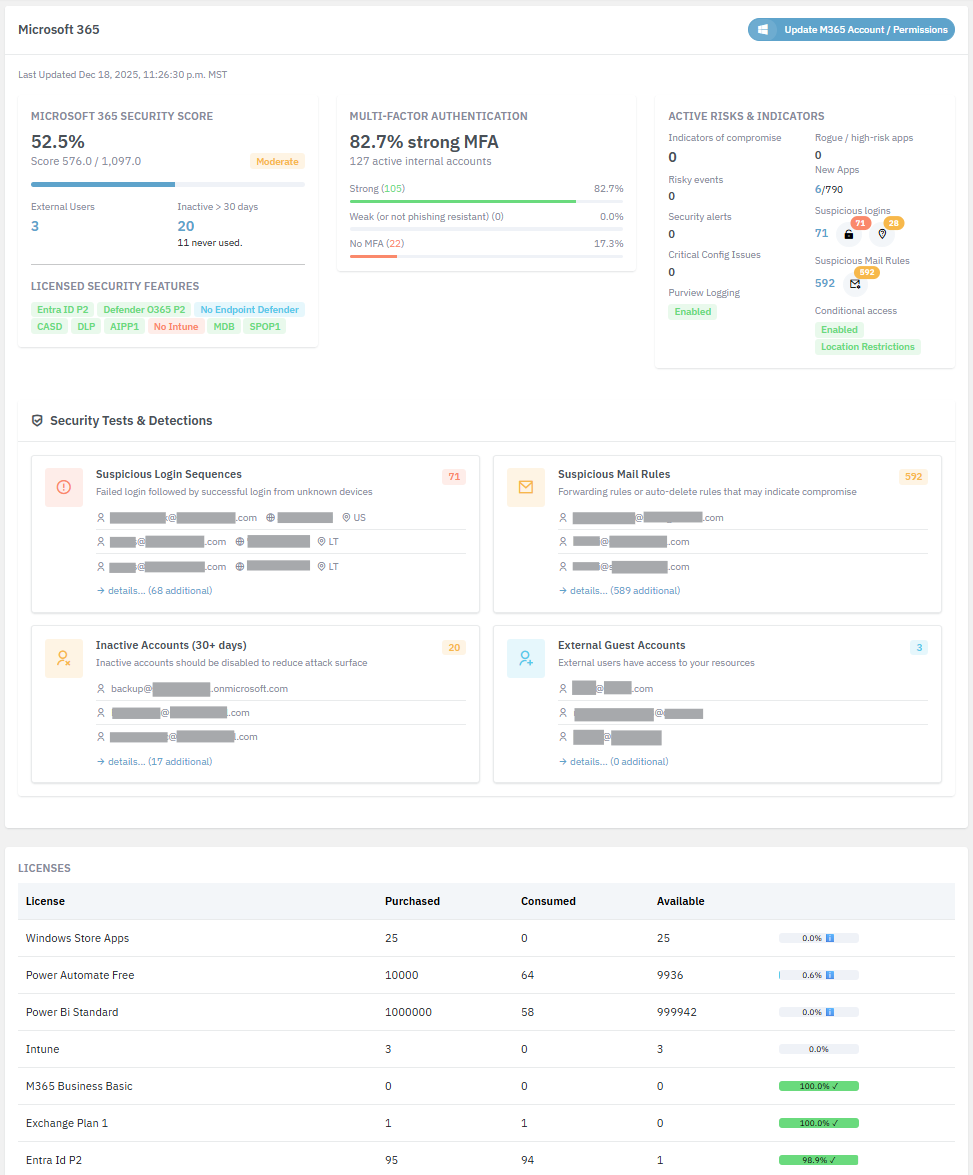The image size is (973, 1175).
Task: Click the user-plus icon on External Guest Accounts card
Action: tap(526, 658)
